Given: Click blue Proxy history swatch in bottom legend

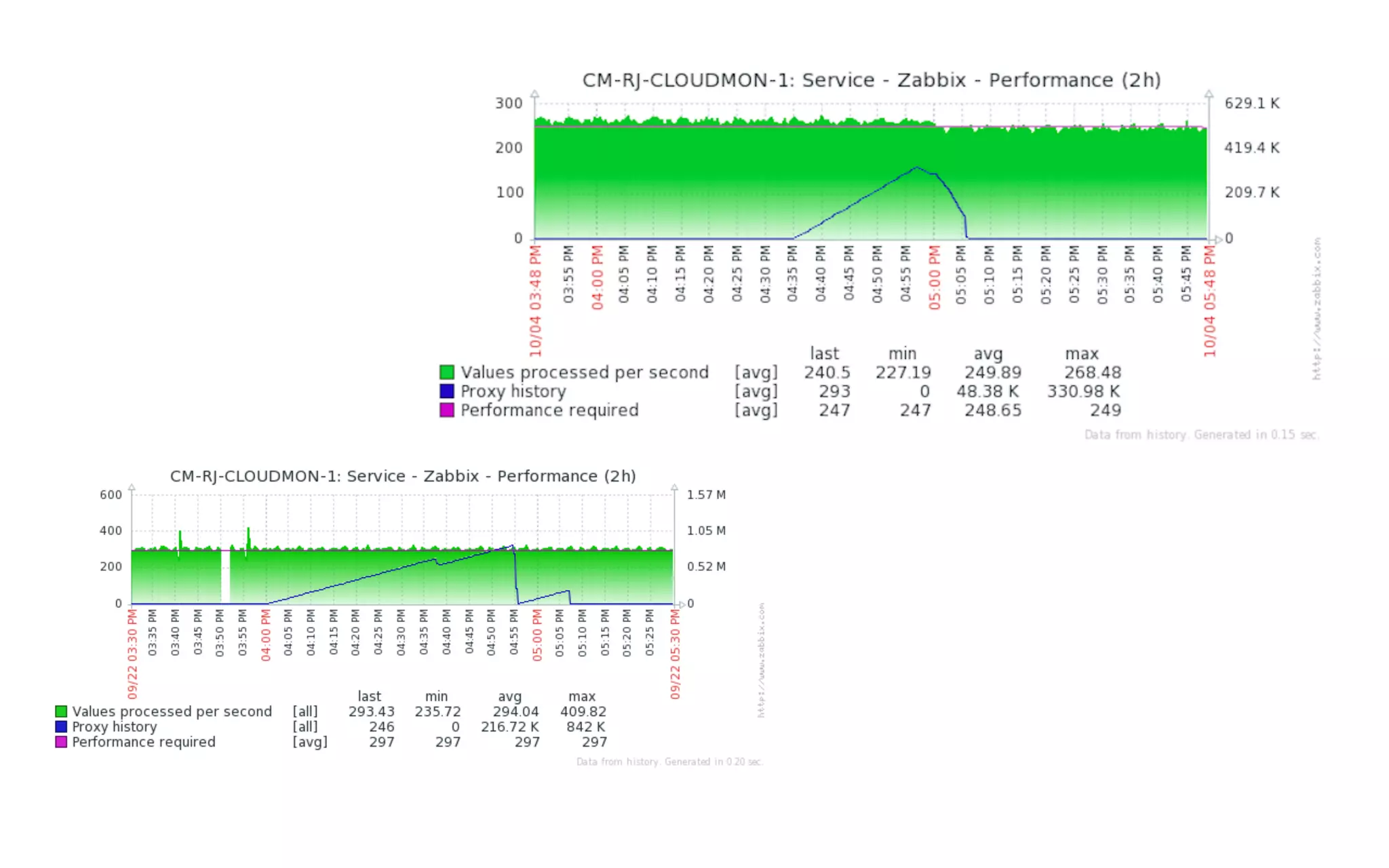Looking at the screenshot, I should pos(61,726).
